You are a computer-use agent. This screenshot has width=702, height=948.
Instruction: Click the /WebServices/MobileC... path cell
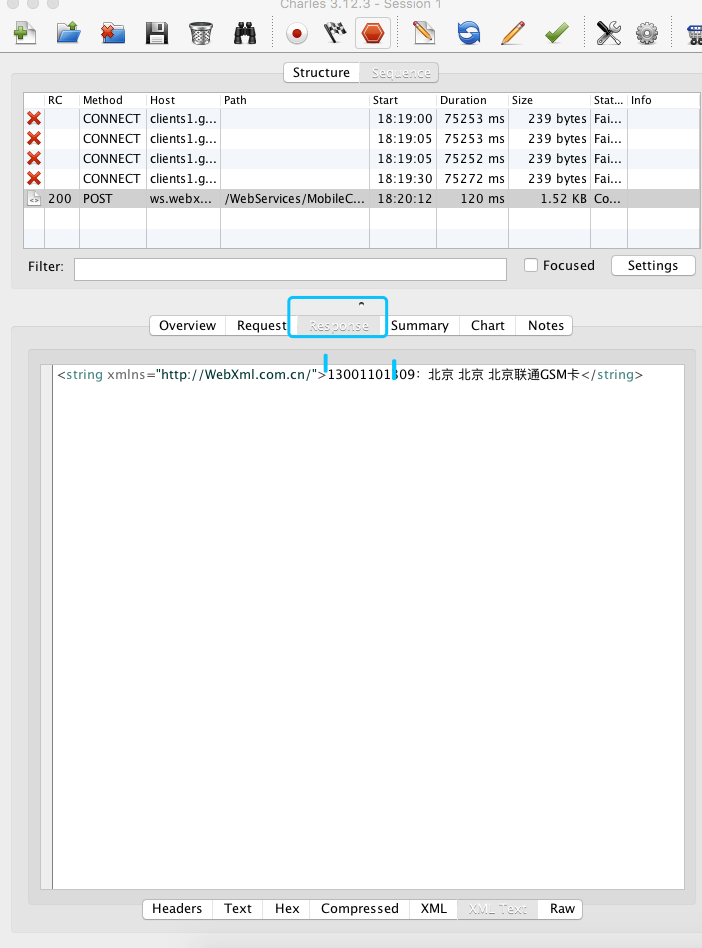(294, 198)
